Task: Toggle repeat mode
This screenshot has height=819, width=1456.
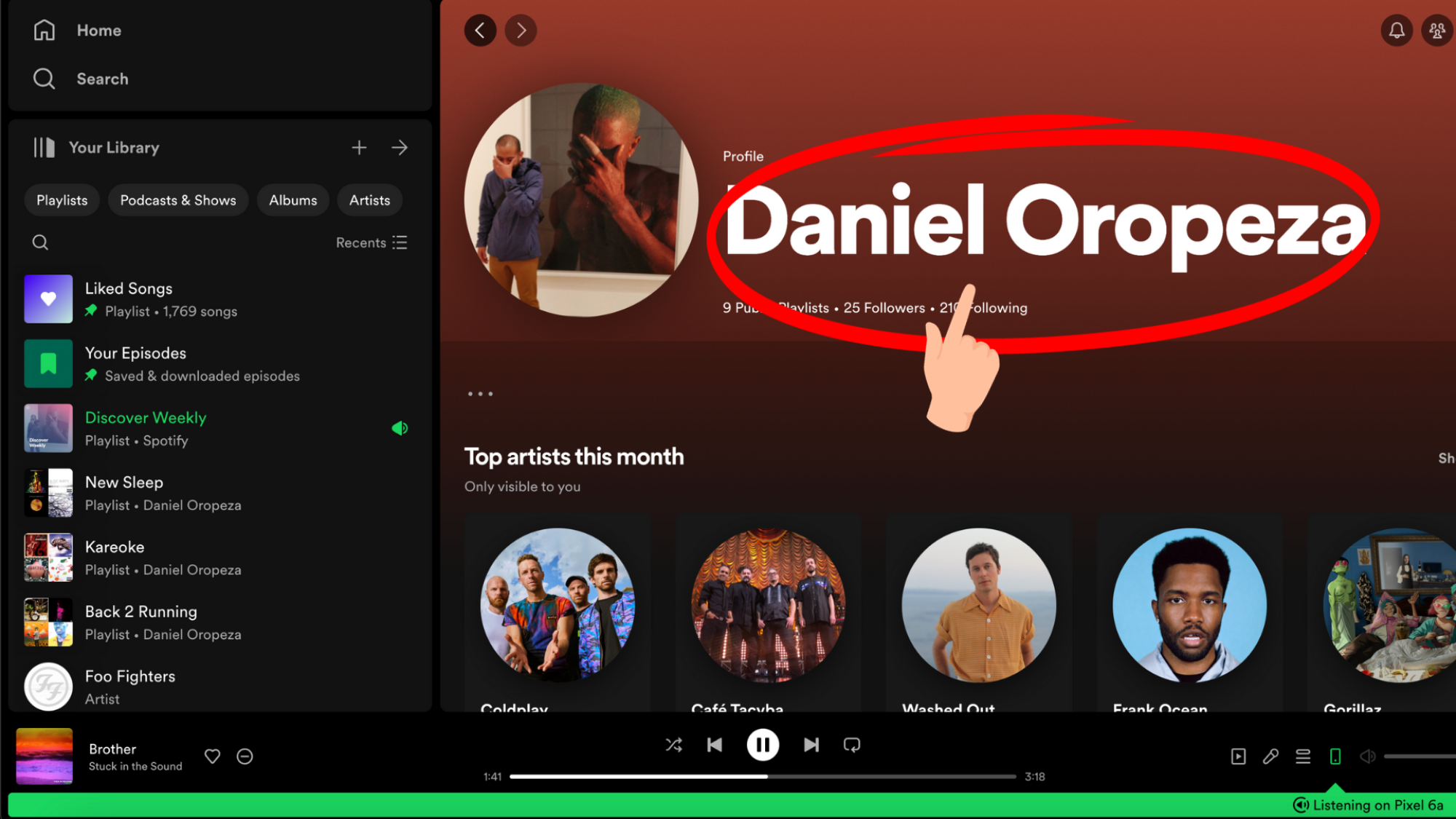Action: click(852, 745)
